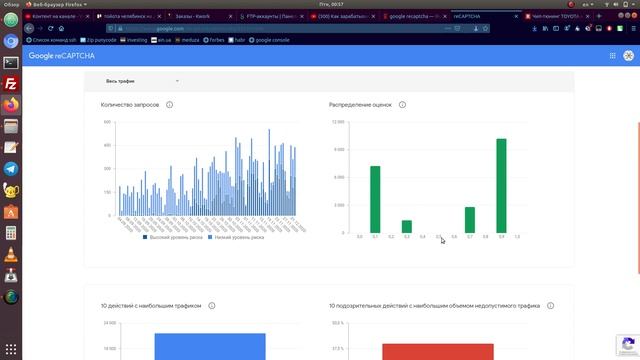Show info for Количество запросов chart
Viewport: 640px width, 360px height.
click(169, 105)
